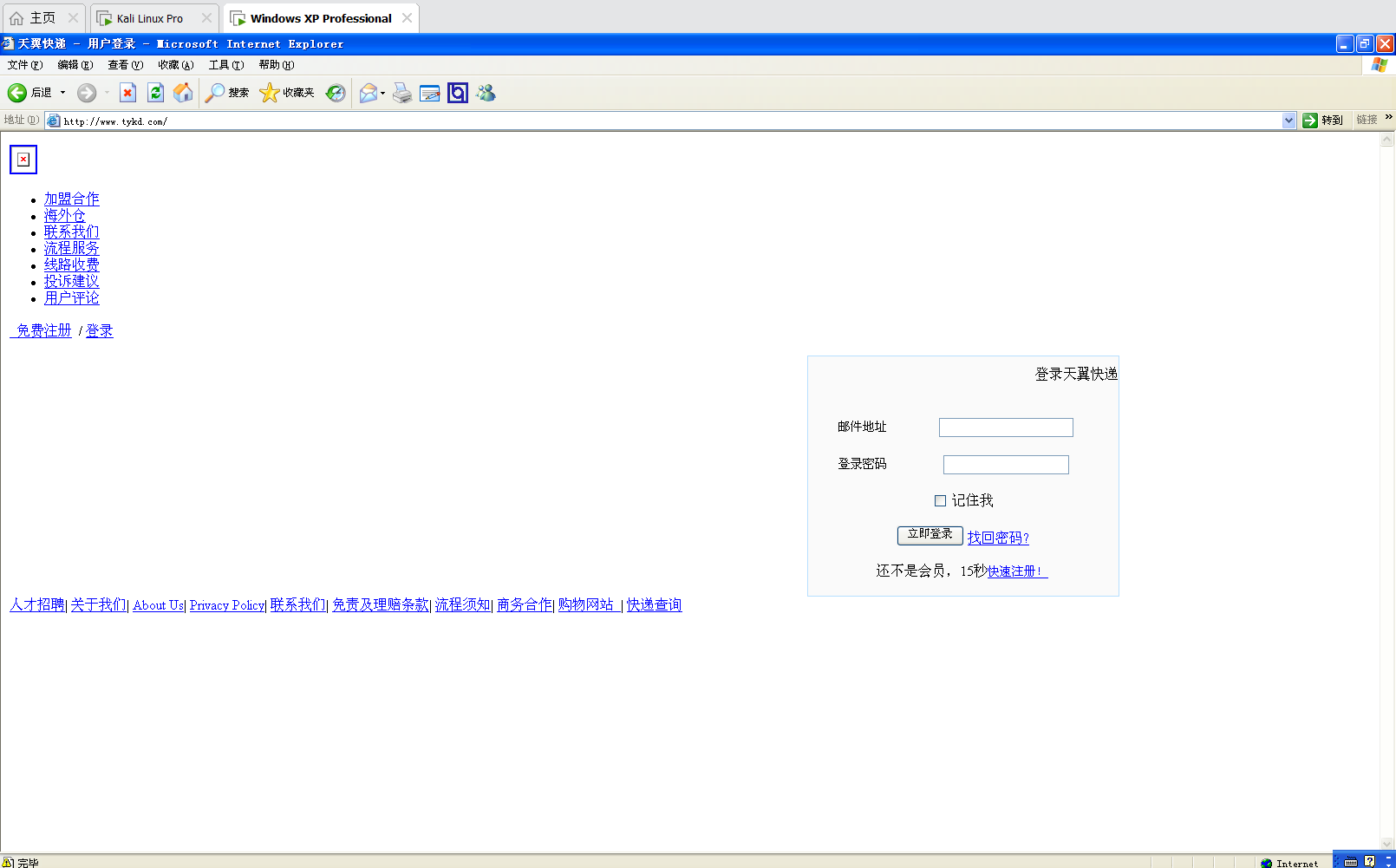1396x868 pixels.
Task: Click the Internet zone globe in status bar
Action: point(1267,864)
